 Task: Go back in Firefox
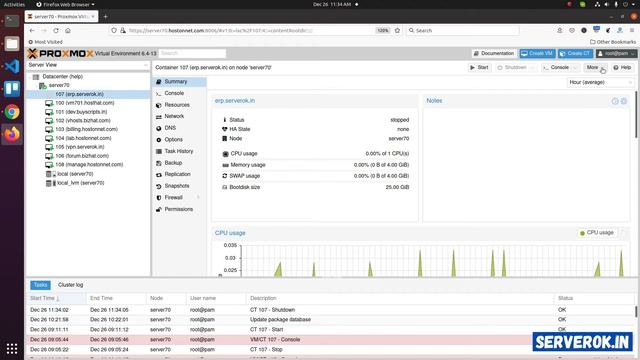coord(32,31)
